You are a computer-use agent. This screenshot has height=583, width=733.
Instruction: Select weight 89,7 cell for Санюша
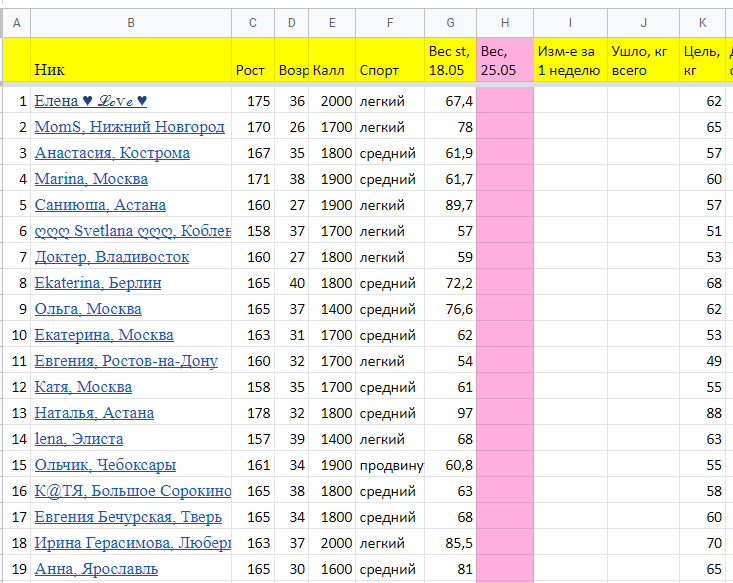click(450, 205)
